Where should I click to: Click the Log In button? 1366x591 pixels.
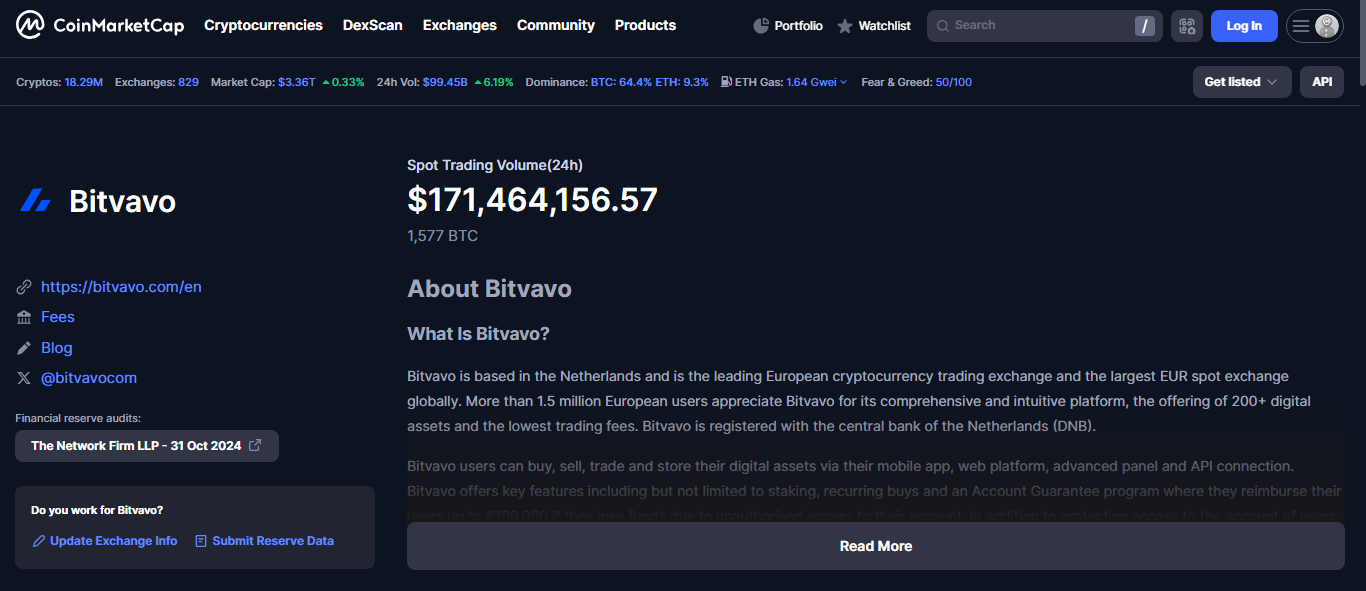[x=1244, y=26]
